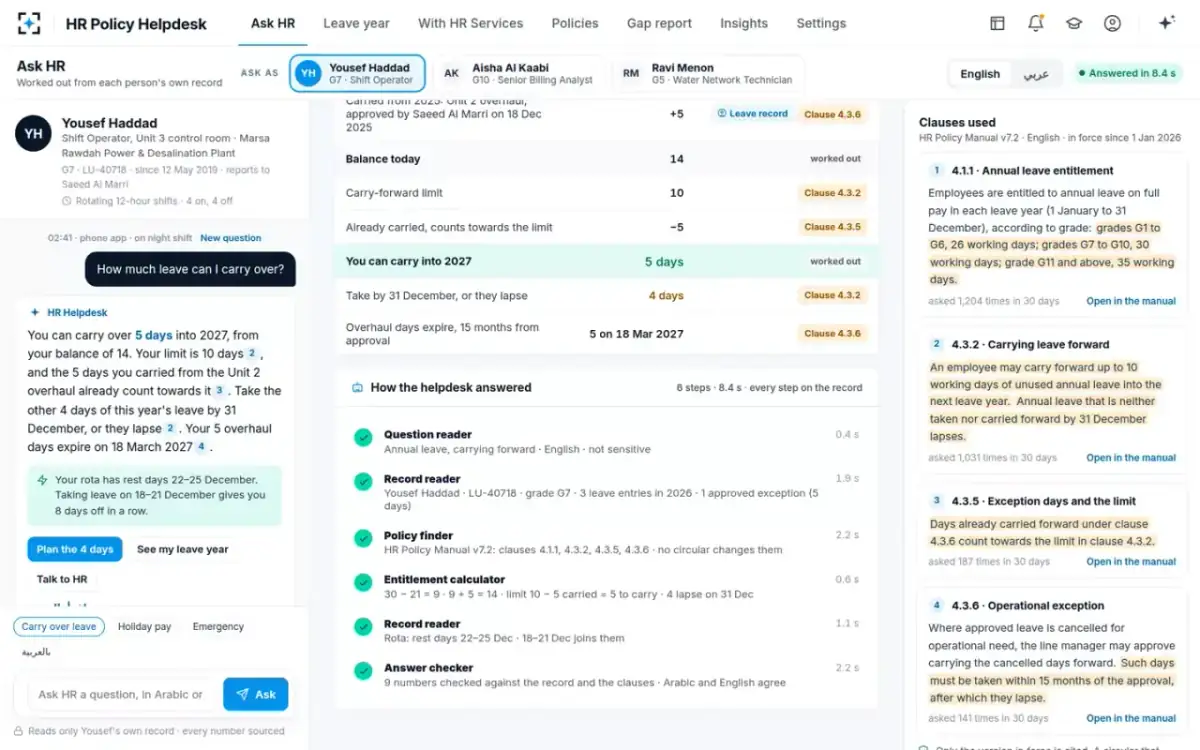Ask as Ravi Menon

point(707,73)
